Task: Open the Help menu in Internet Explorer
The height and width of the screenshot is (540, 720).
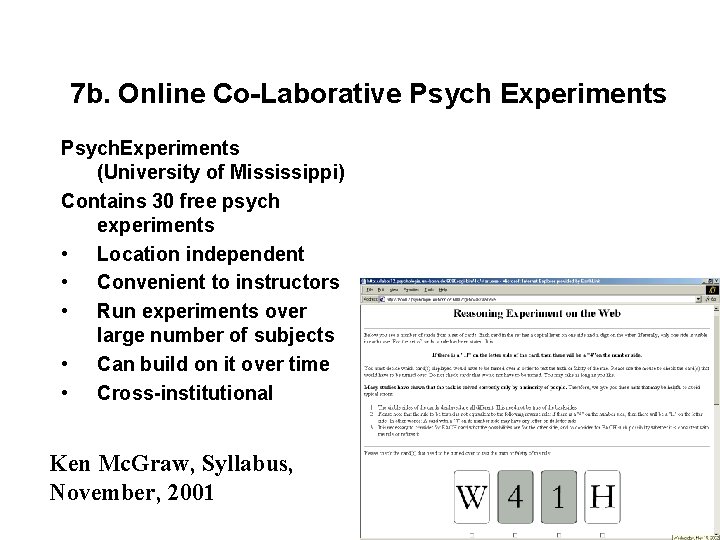Action: click(443, 290)
